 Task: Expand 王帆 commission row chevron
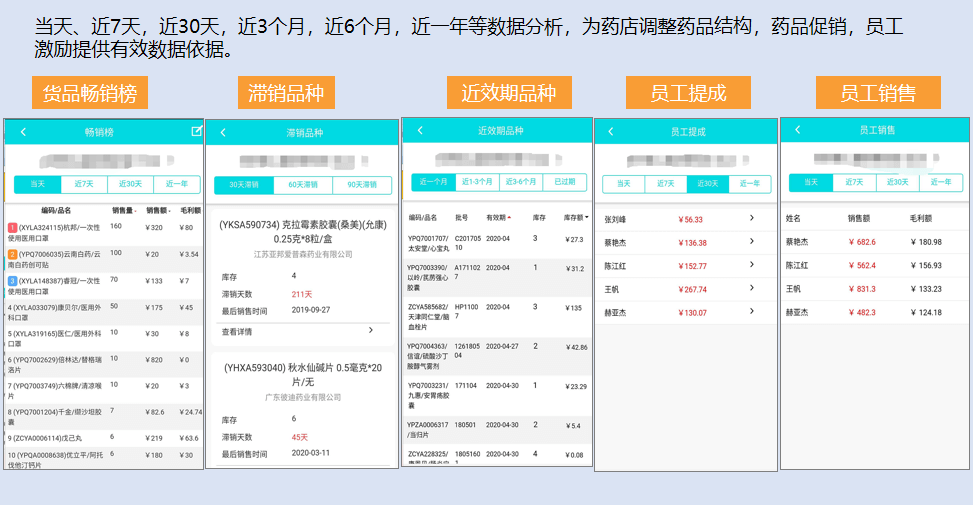tap(751, 289)
